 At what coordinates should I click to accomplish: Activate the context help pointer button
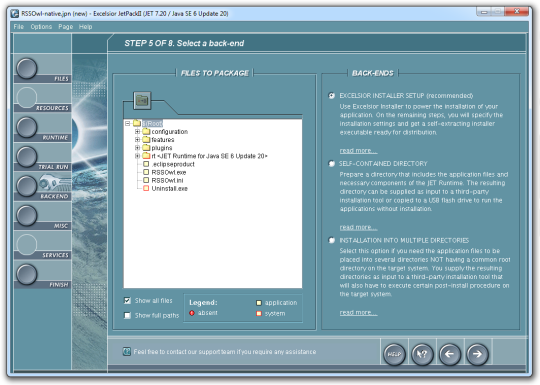tap(422, 354)
